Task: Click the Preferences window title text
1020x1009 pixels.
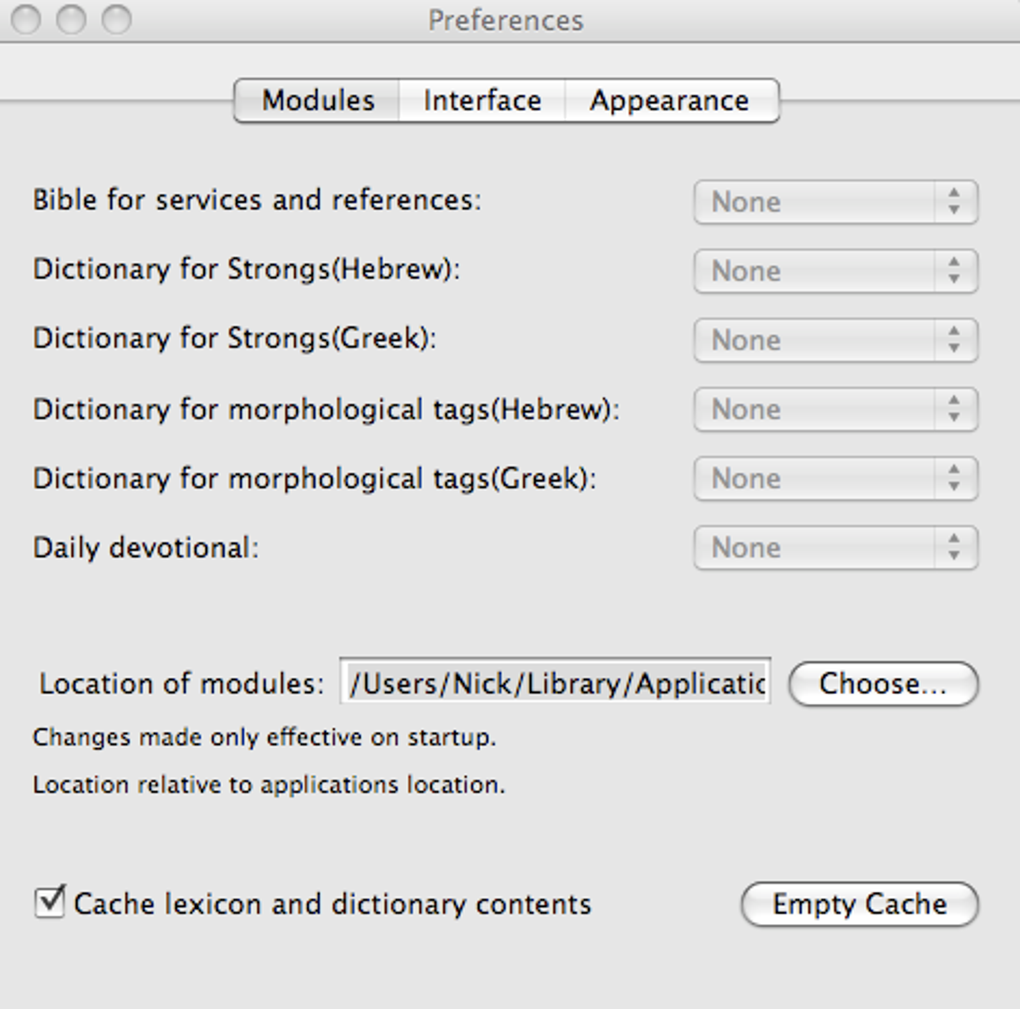Action: click(x=505, y=20)
